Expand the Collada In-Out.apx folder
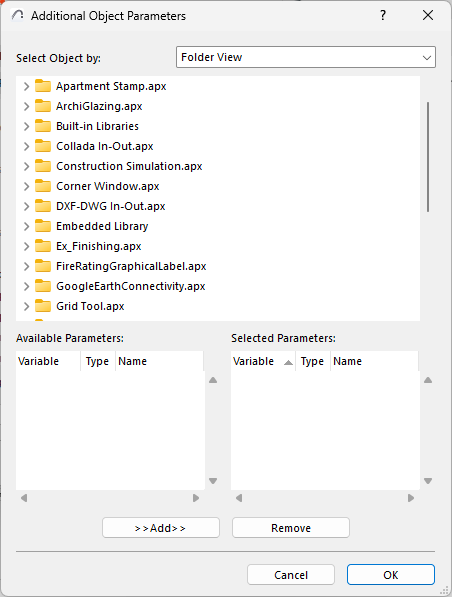Viewport: 452px width, 597px height. [x=26, y=146]
